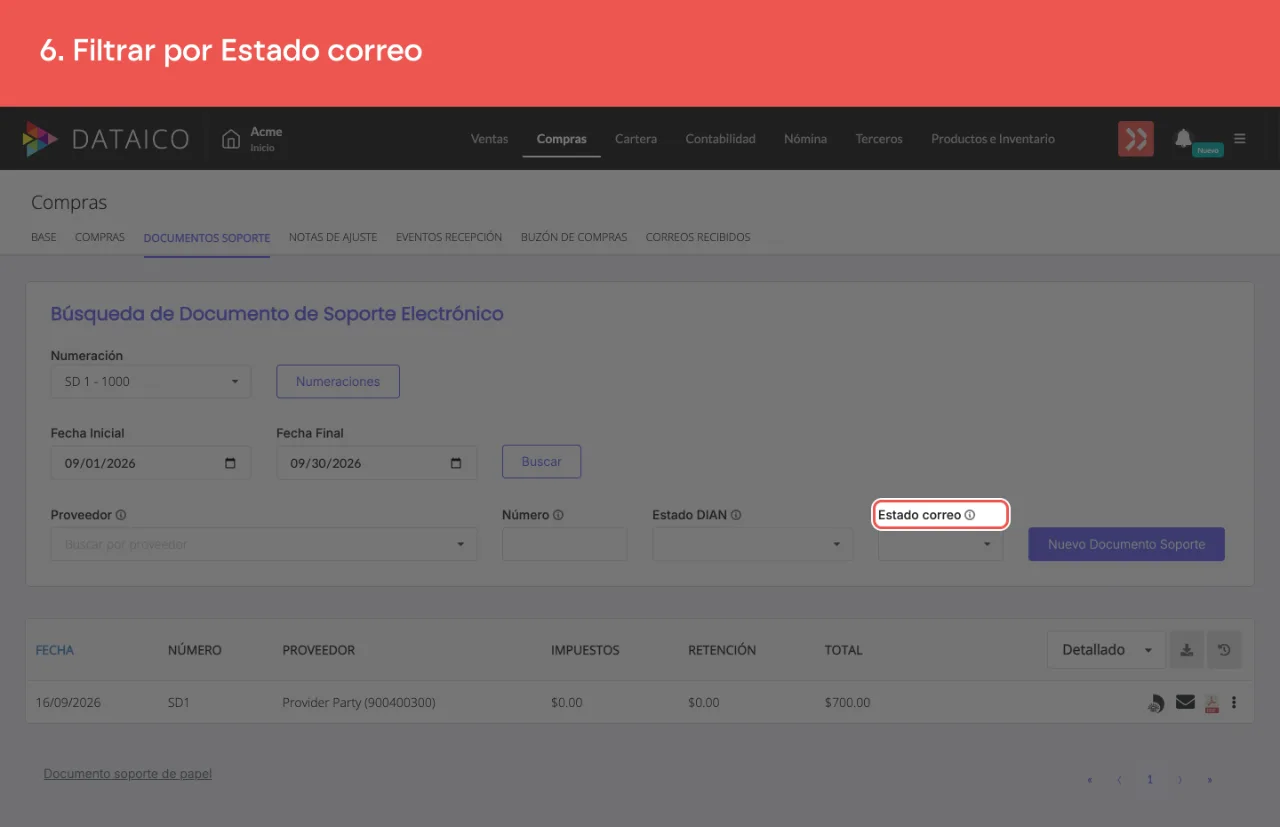Click the Provider Party (900400300) cell
Screen dimensions: 1280x827
click(x=359, y=703)
